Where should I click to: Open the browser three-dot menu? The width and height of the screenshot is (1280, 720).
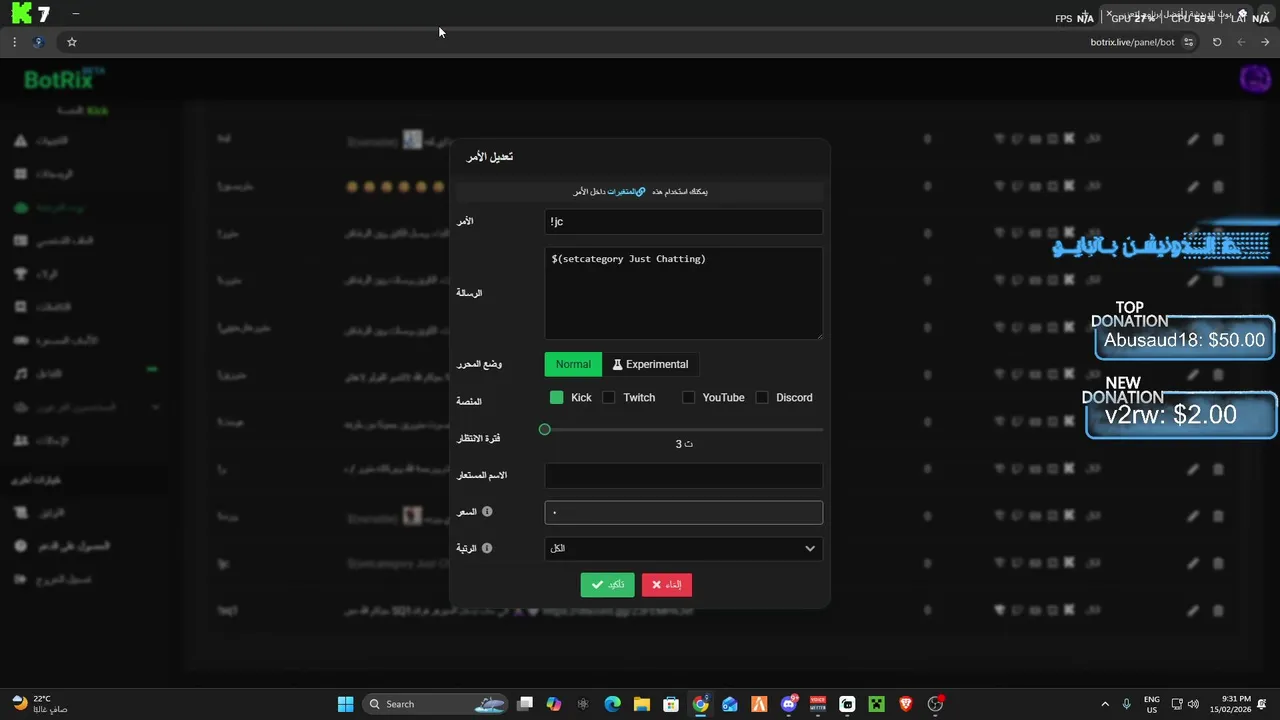coord(14,42)
